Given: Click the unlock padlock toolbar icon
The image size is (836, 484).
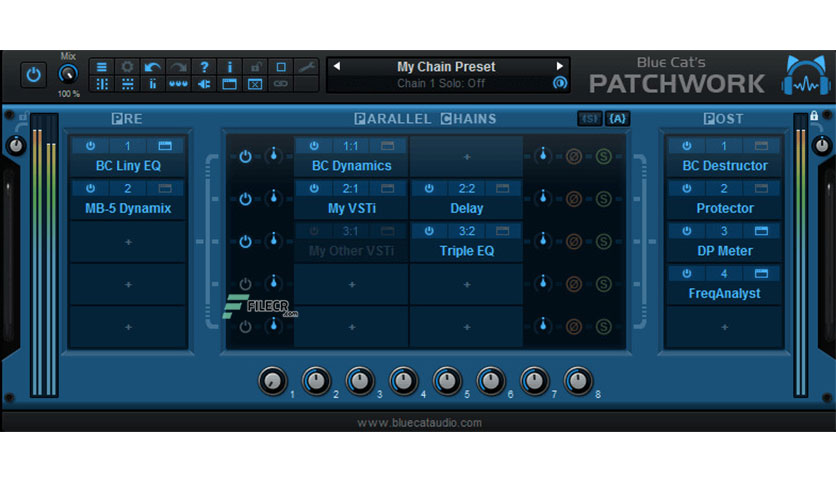Looking at the screenshot, I should click(x=255, y=67).
